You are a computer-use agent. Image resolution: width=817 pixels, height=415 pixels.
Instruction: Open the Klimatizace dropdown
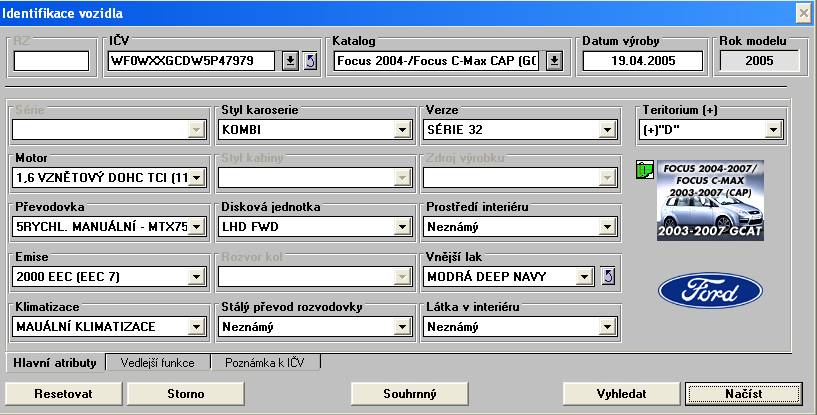click(x=197, y=326)
